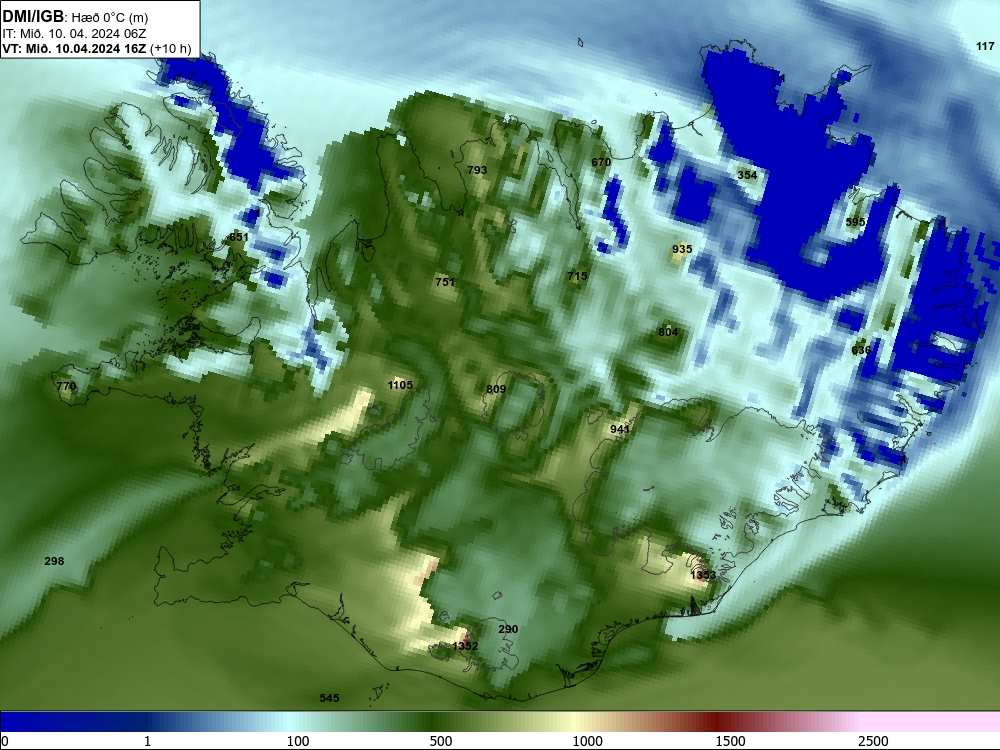Click the map value 545
The width and height of the screenshot is (1000, 750).
point(329,698)
